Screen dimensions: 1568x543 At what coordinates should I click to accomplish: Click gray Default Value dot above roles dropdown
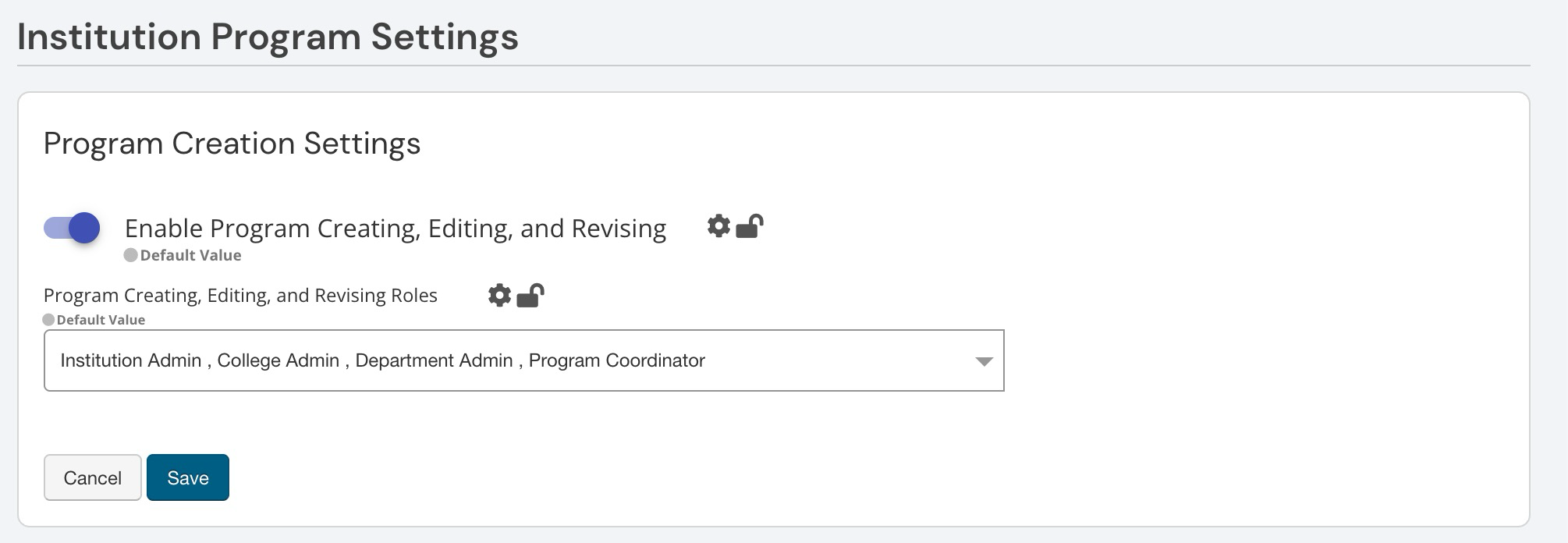[x=48, y=320]
